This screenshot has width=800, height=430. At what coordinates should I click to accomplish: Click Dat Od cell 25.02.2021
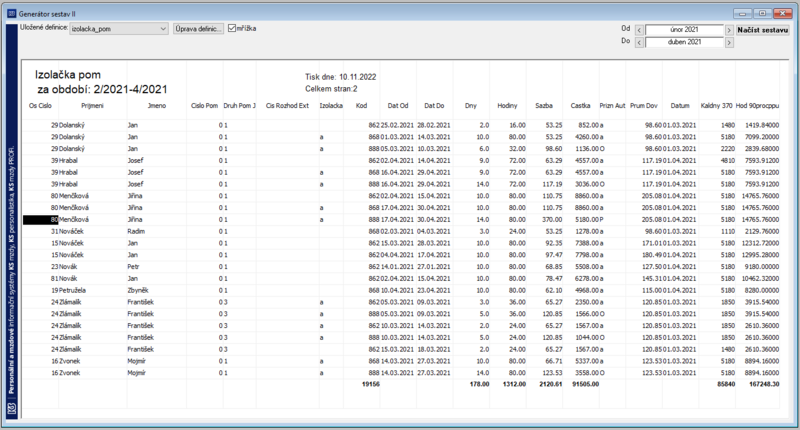(397, 125)
